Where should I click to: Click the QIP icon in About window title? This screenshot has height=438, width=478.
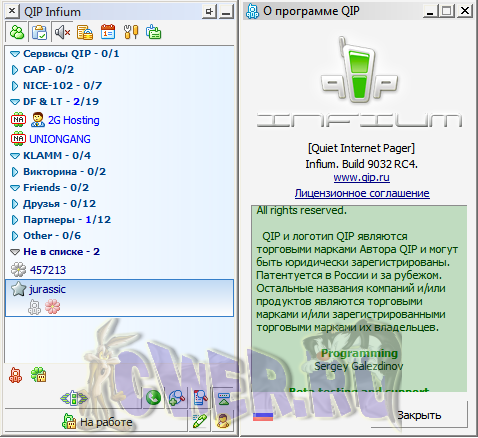[252, 11]
